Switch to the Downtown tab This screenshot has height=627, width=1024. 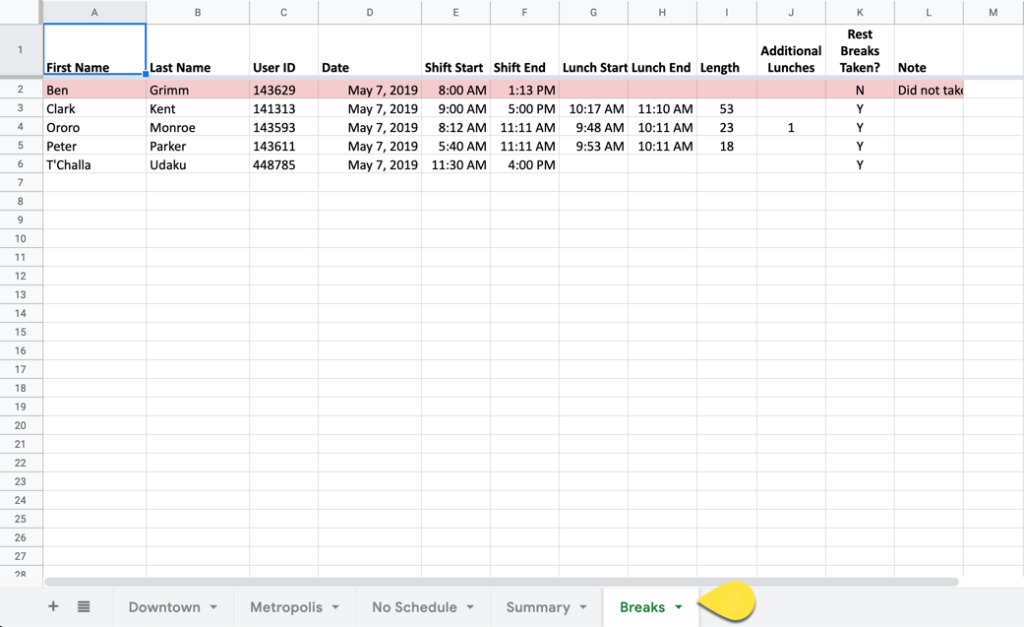point(165,607)
